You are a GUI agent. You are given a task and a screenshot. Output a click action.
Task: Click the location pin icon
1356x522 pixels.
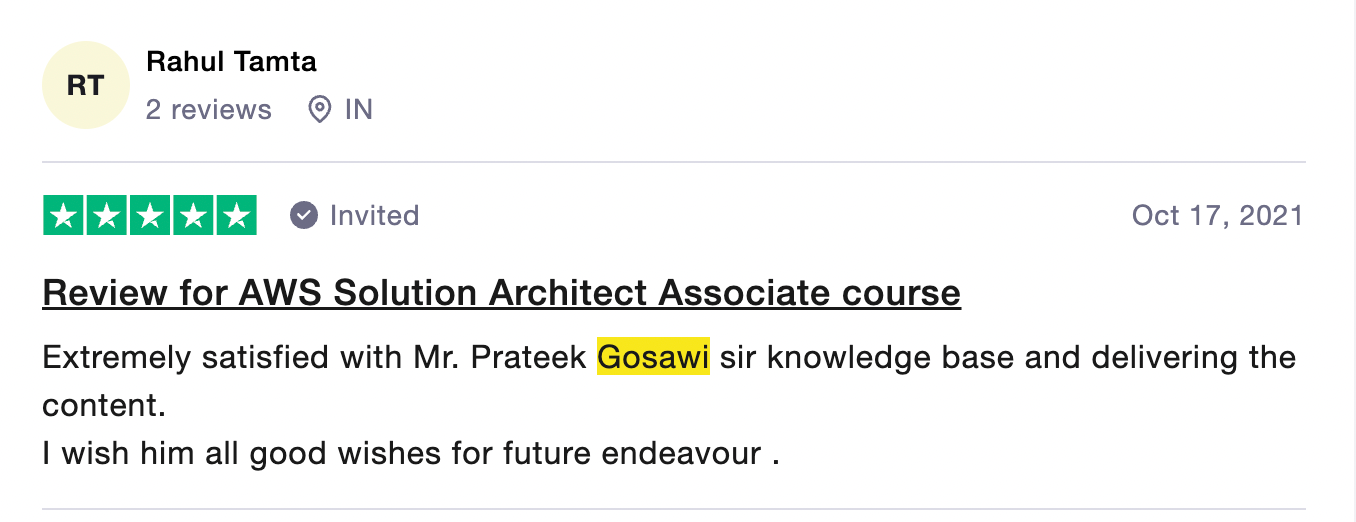coord(319,109)
